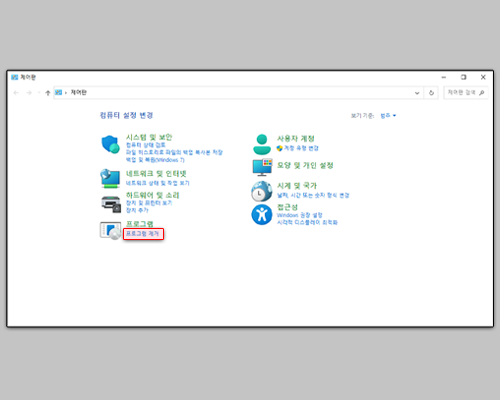The width and height of the screenshot is (500, 400).
Task: Open the file history backup link
Action: [174, 152]
